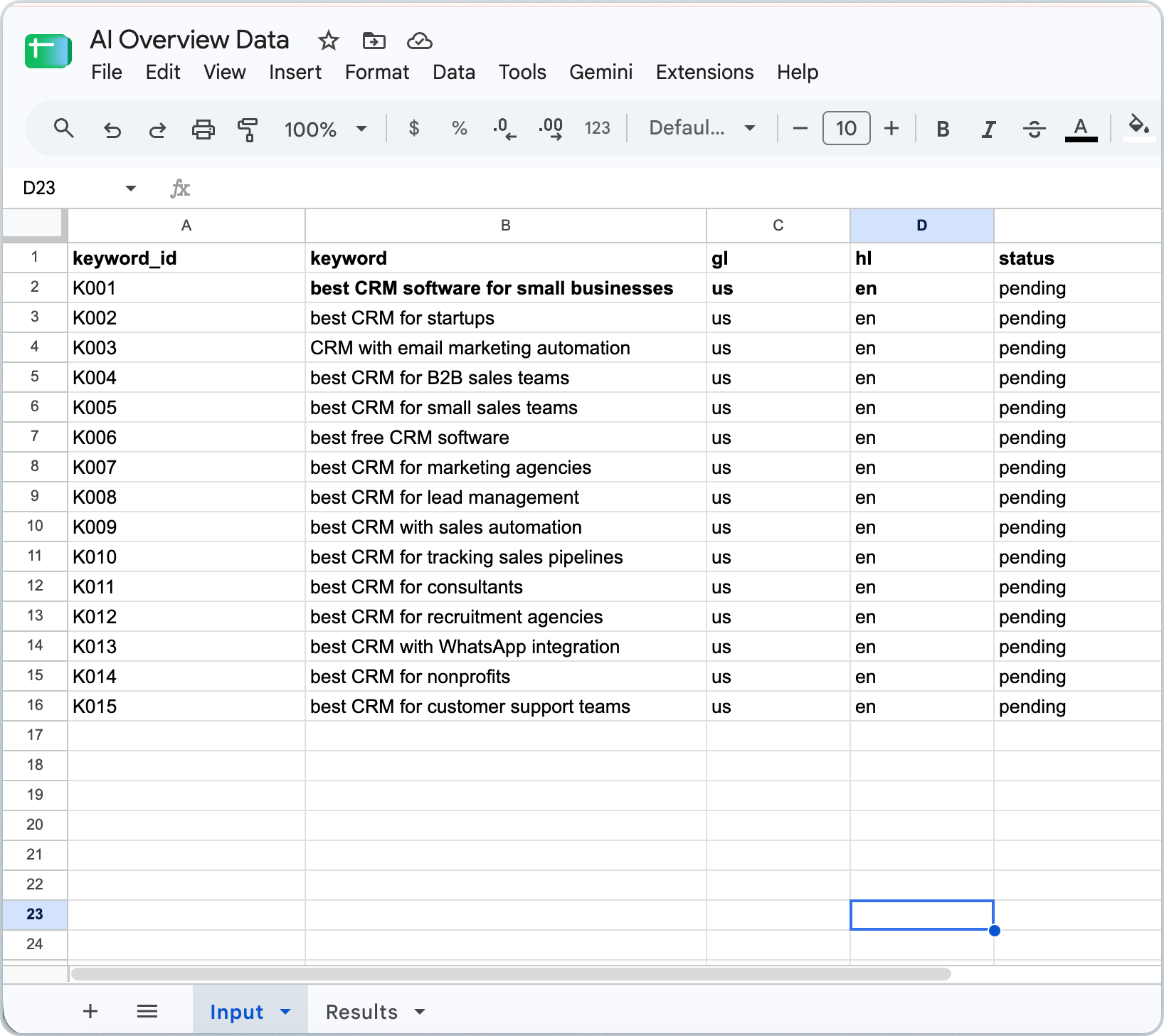Click the search menus magnifier icon
Screen dimensions: 1164x1036
click(x=64, y=129)
